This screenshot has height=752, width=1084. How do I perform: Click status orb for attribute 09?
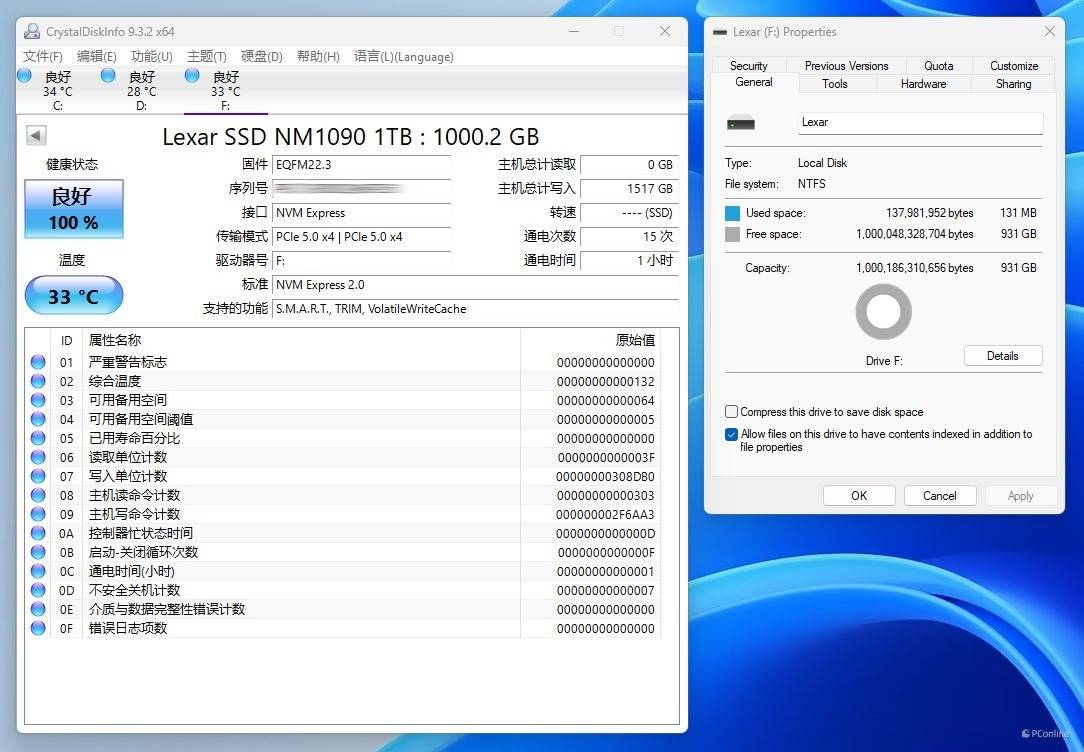click(x=38, y=514)
